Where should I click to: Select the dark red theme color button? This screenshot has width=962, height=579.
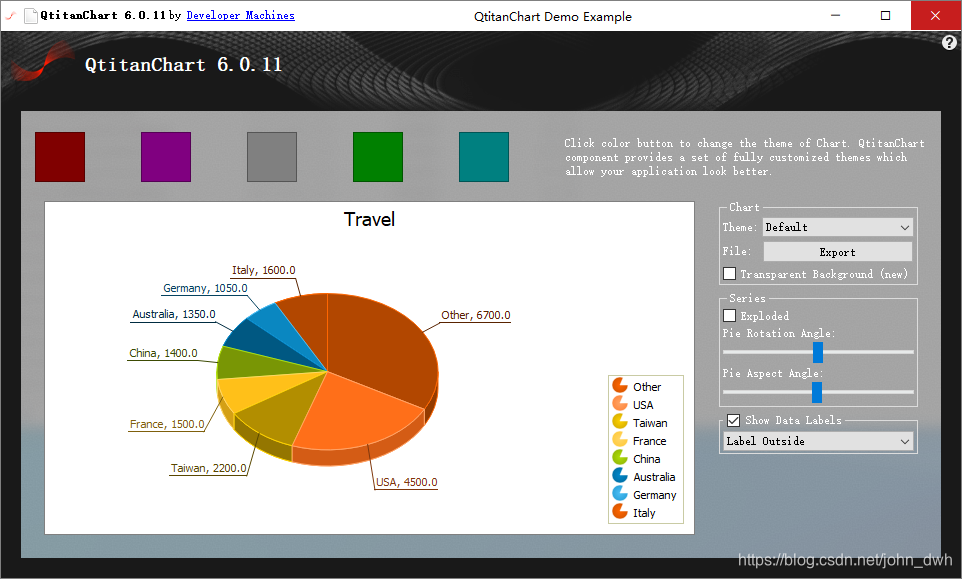60,157
